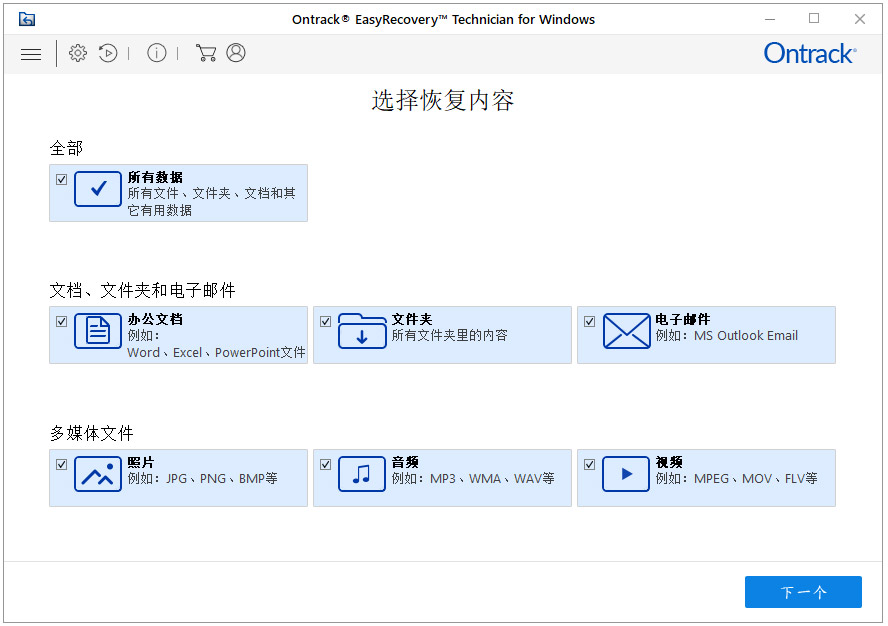Click the Ontrack logo

coord(810,53)
